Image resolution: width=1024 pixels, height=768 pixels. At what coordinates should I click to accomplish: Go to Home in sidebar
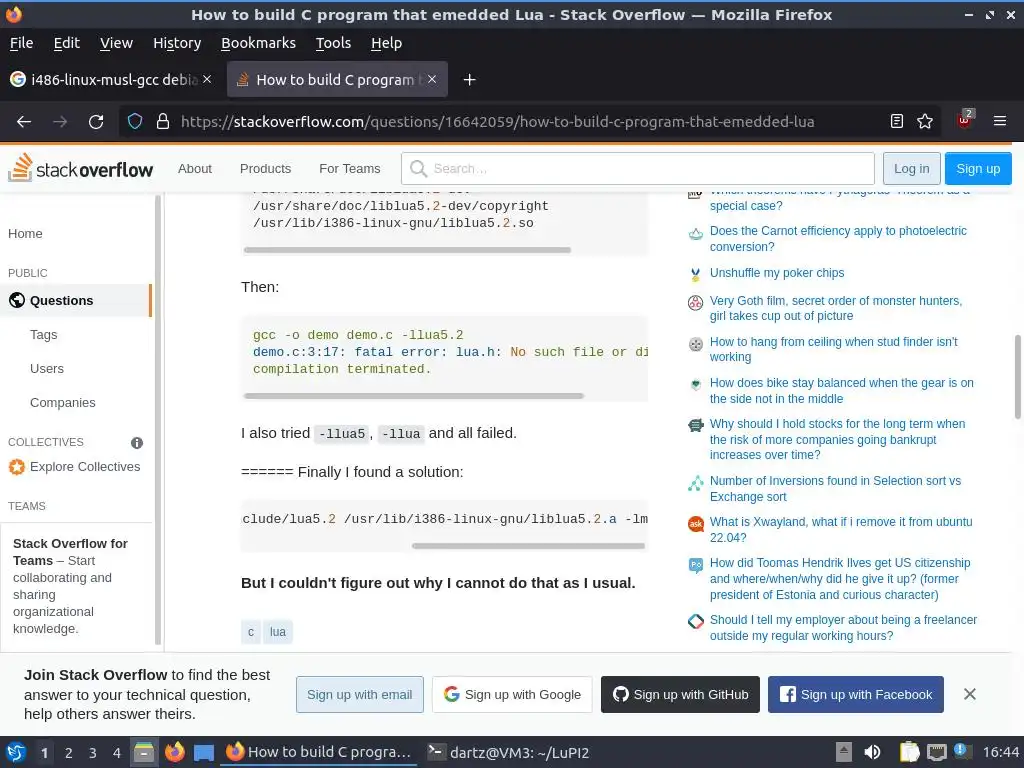[x=25, y=234]
